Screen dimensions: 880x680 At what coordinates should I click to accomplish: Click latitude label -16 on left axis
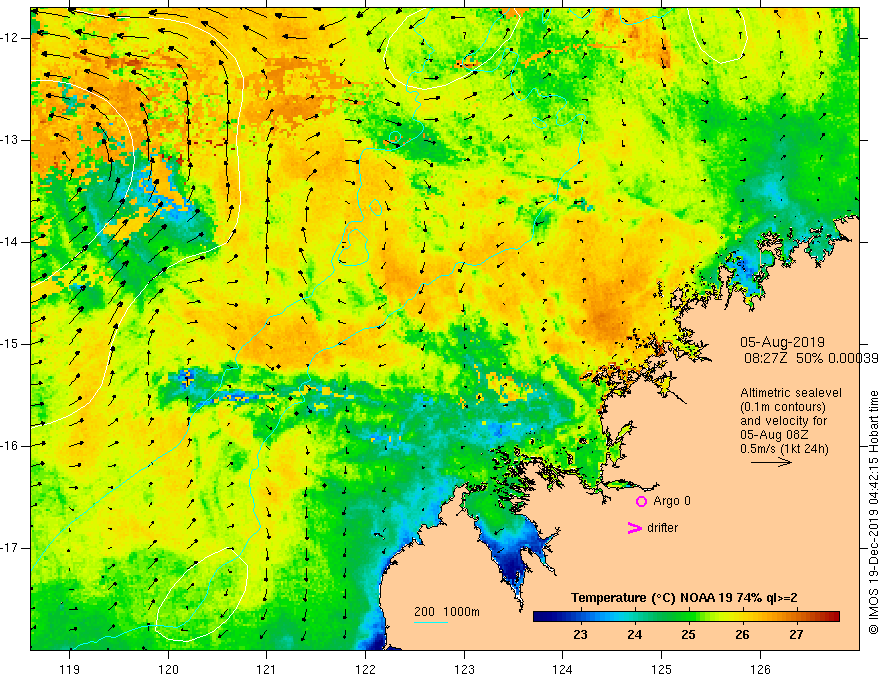[x=11, y=446]
